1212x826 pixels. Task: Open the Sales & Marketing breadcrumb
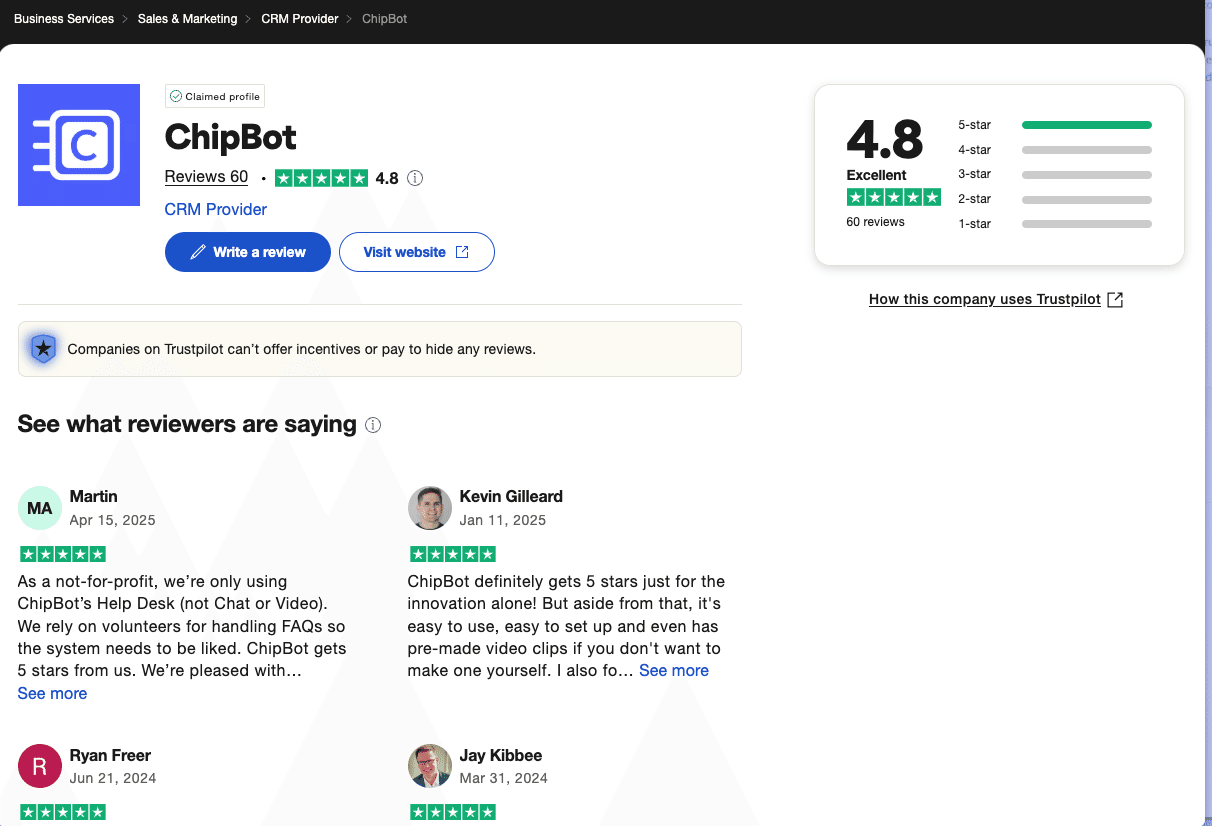187,18
